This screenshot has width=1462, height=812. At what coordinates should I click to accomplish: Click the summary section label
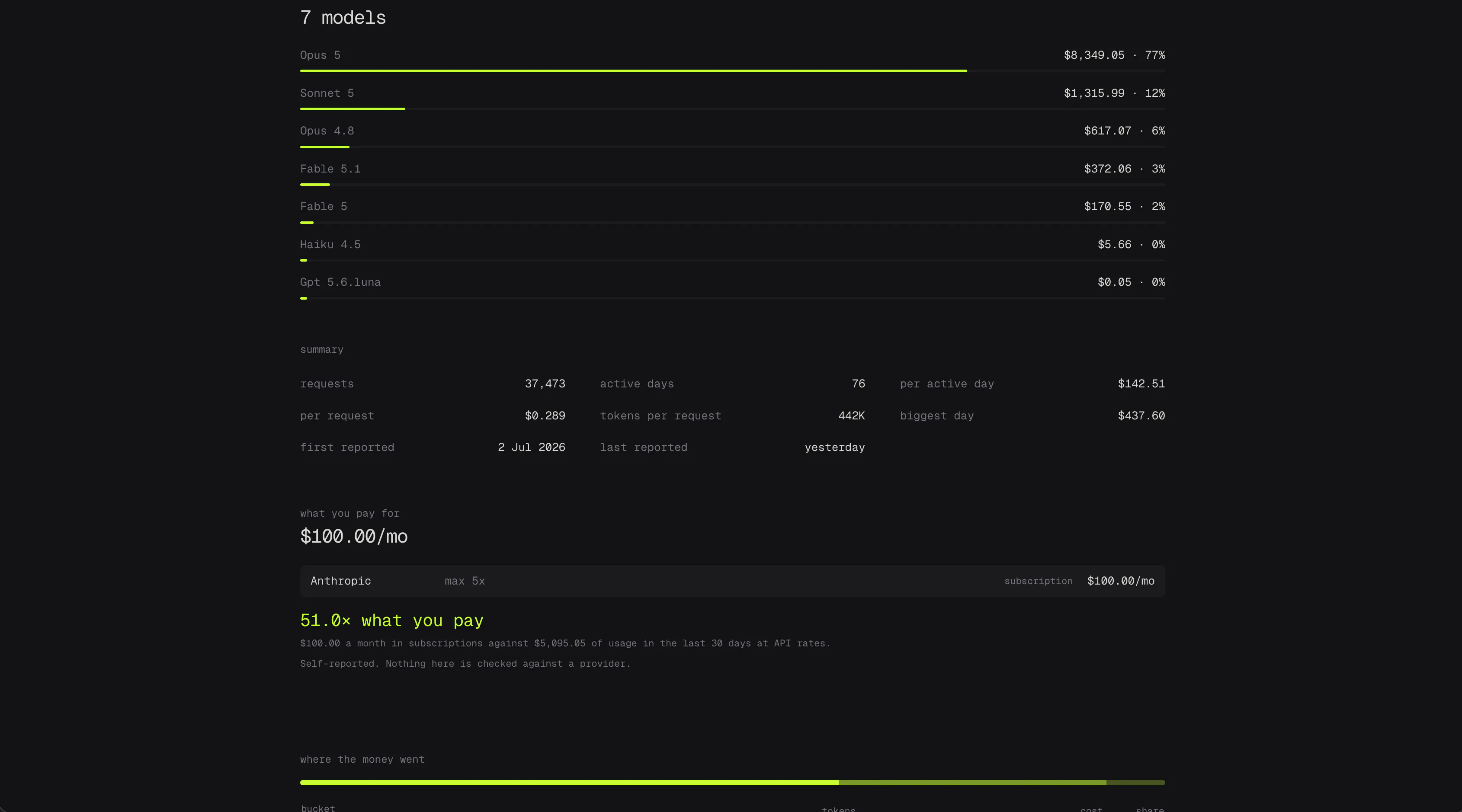(x=322, y=349)
